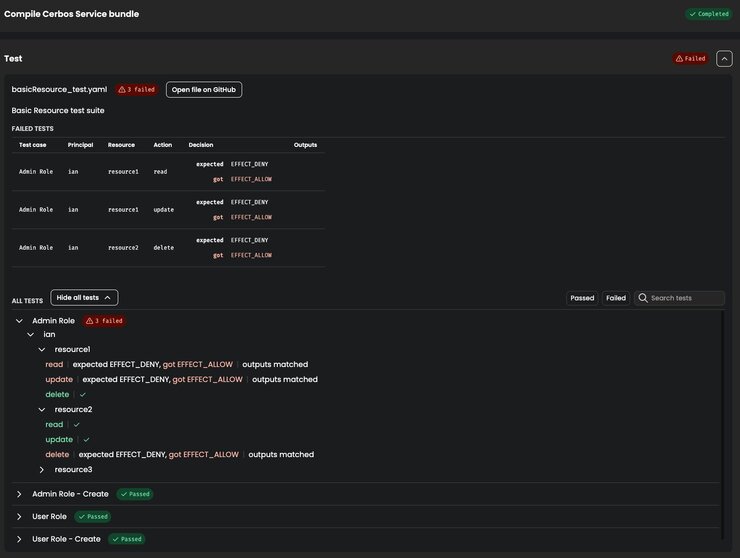Click the Resource column header

click(x=121, y=145)
